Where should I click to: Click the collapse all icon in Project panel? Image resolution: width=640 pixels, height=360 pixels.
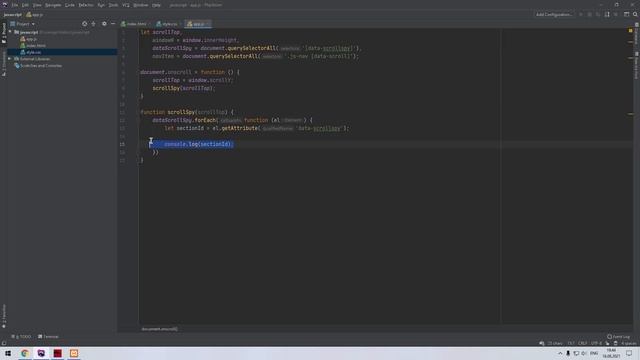point(93,24)
